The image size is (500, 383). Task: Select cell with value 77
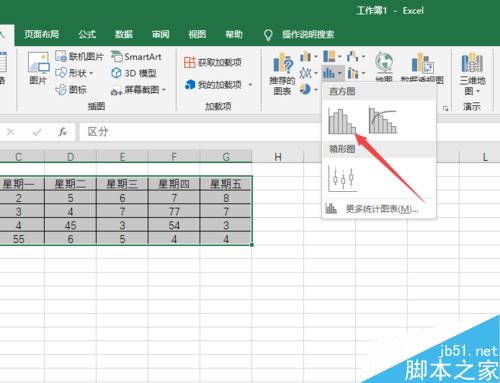pyautogui.click(x=174, y=211)
